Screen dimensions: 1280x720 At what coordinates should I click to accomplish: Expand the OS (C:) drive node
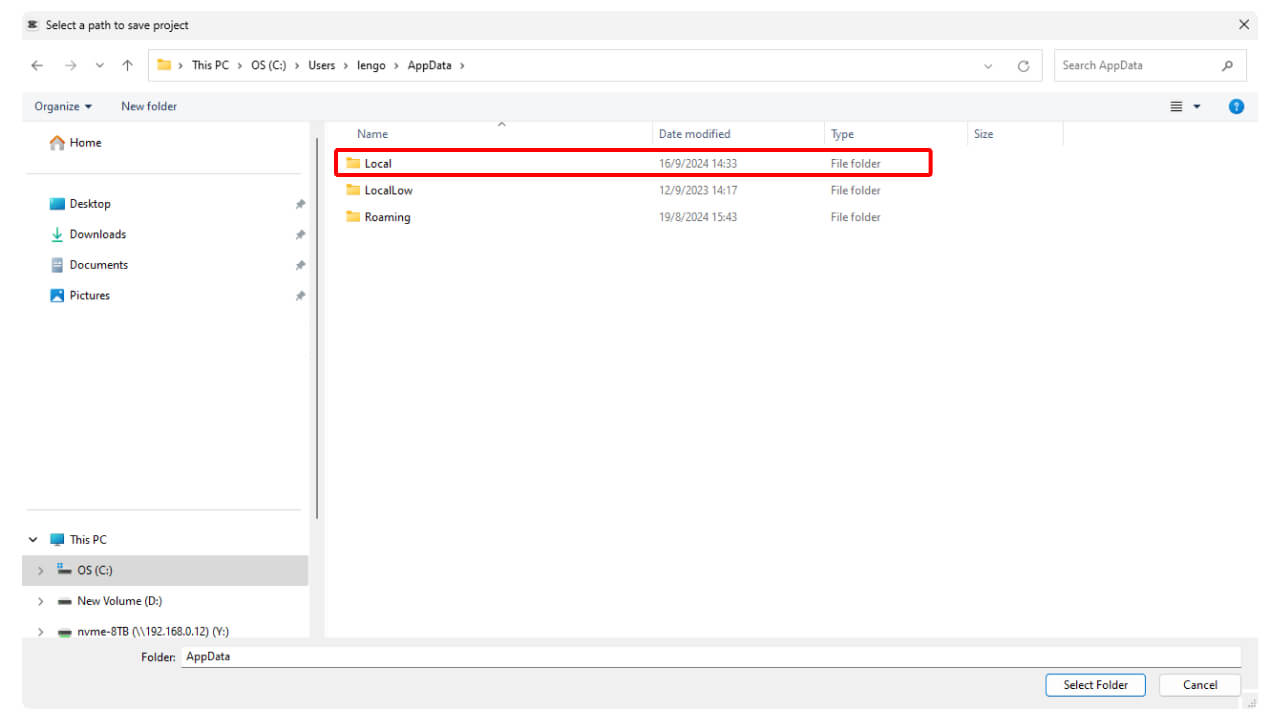point(40,571)
